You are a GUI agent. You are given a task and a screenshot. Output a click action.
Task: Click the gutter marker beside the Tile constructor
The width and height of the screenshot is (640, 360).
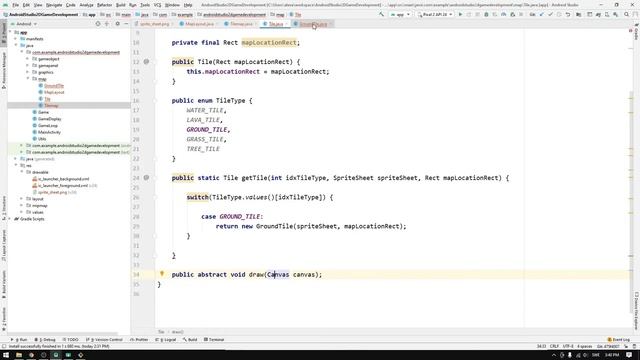coord(146,62)
